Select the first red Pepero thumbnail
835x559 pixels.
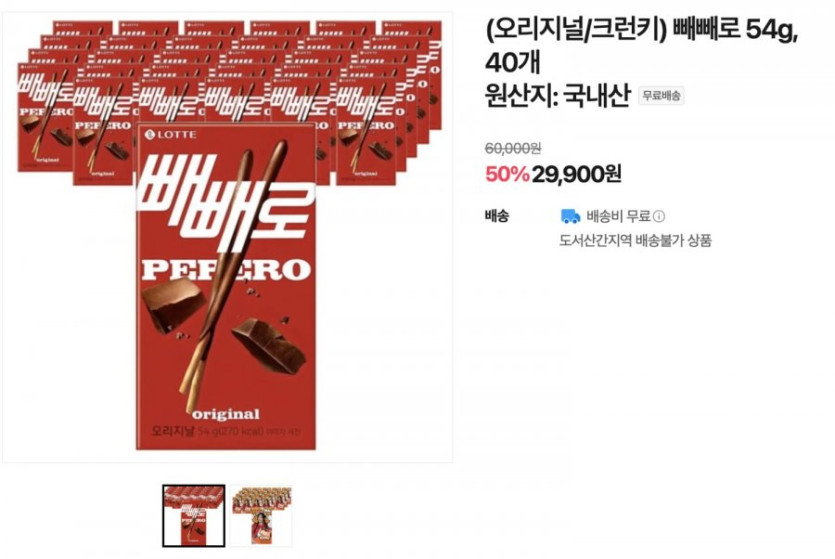194,515
